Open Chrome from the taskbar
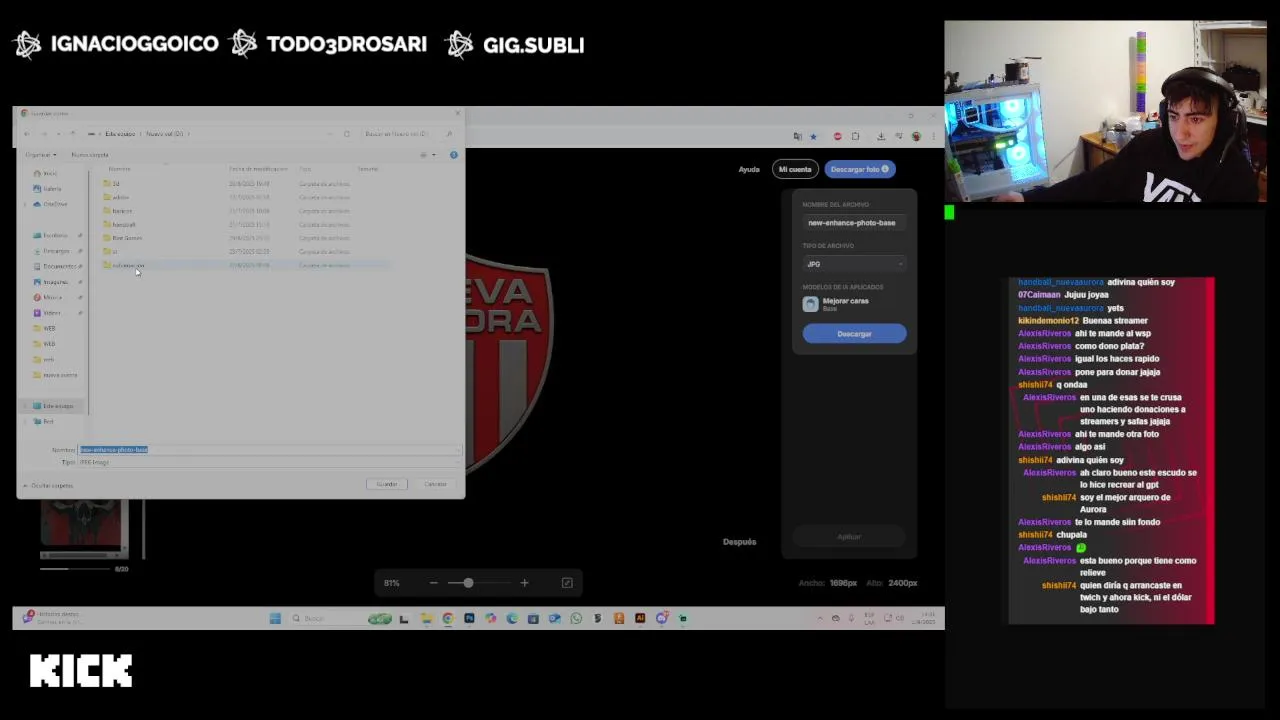This screenshot has width=1280, height=720. click(x=448, y=618)
